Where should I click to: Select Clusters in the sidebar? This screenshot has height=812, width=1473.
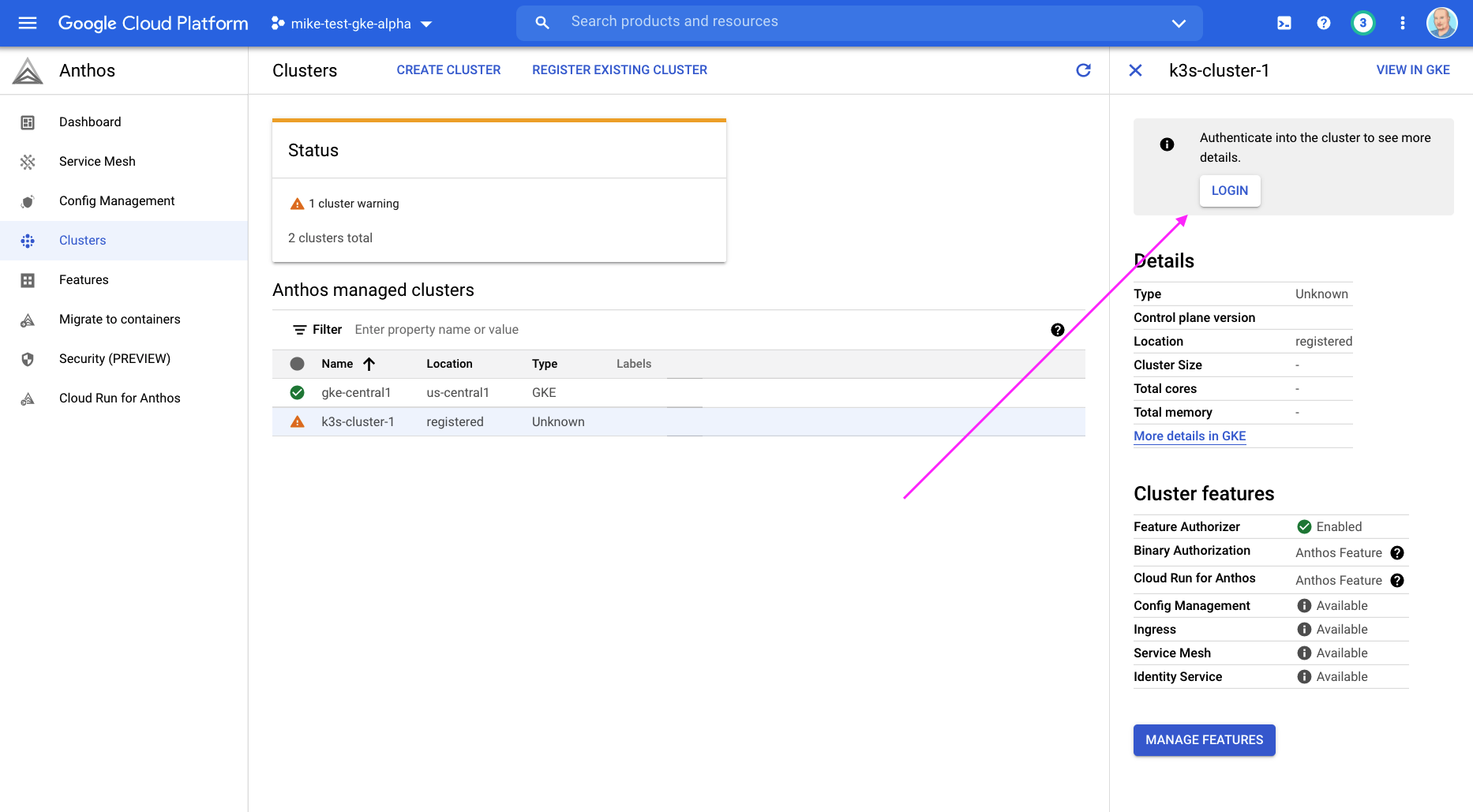tap(124, 241)
